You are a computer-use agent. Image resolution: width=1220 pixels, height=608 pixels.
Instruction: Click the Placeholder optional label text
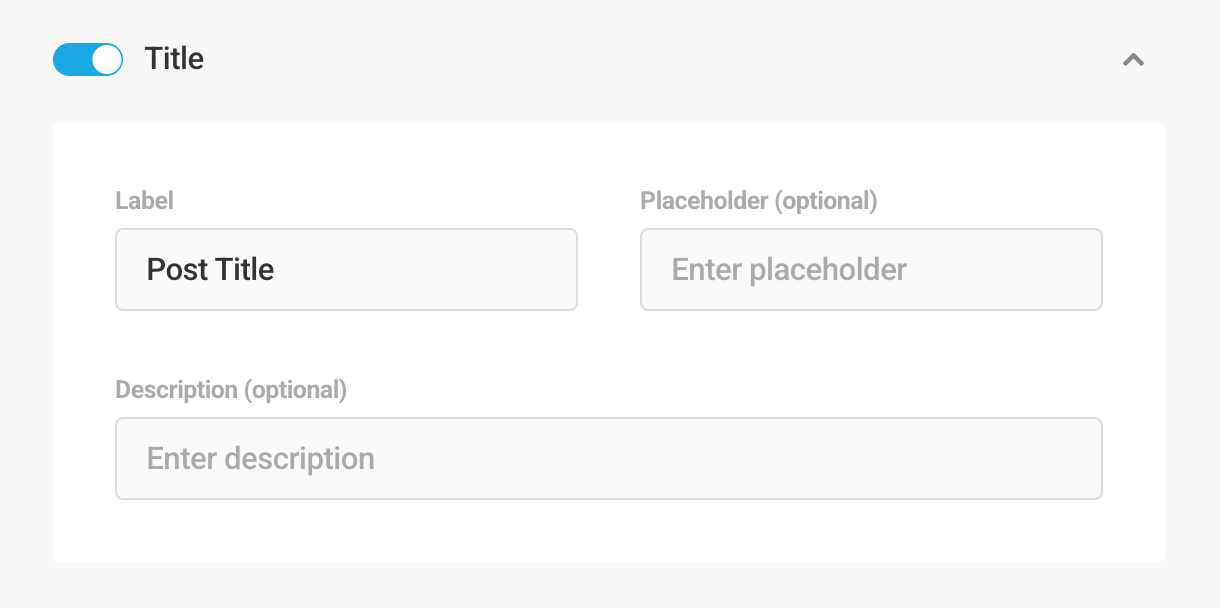click(758, 201)
